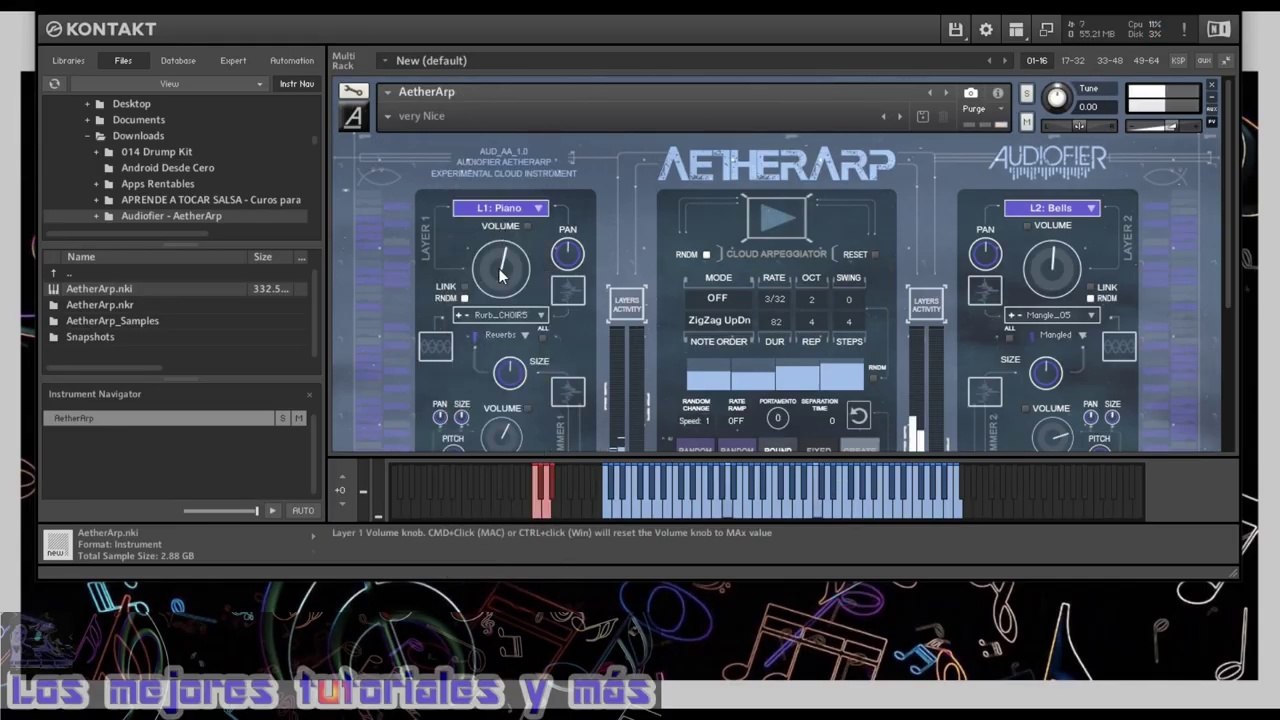Click the Layer 2 main Volume knob
Image resolution: width=1280 pixels, height=720 pixels.
coord(1052,267)
